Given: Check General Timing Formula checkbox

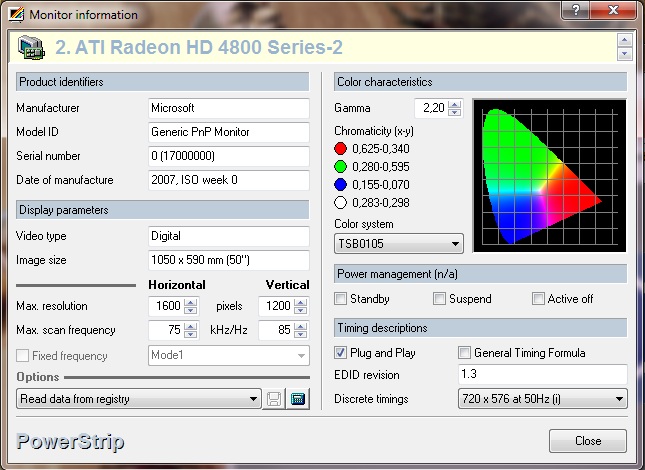Looking at the screenshot, I should point(464,352).
